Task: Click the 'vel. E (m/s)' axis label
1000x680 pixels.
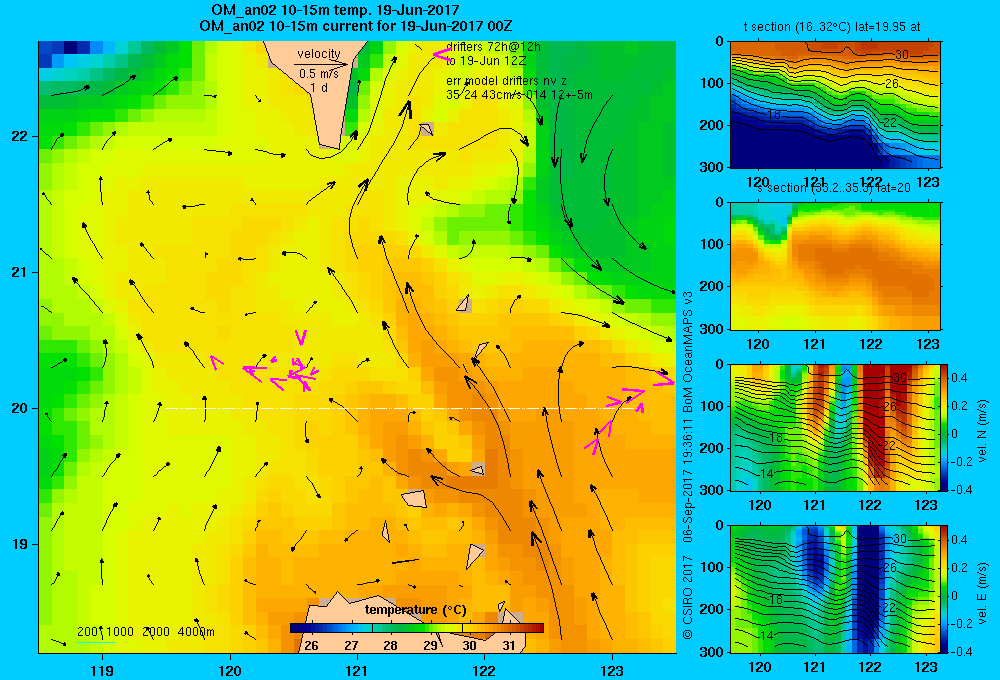Action: [x=983, y=593]
